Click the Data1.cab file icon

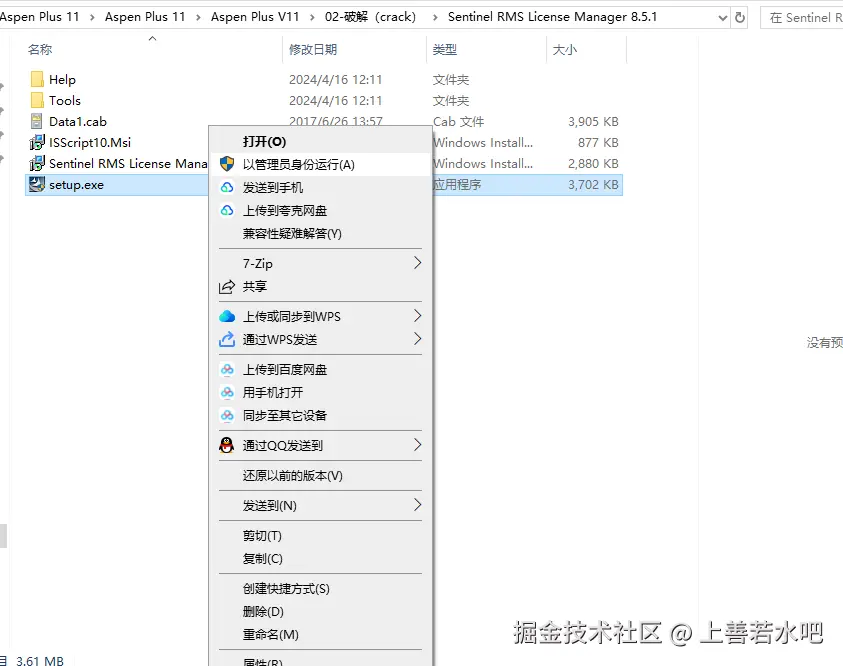tap(37, 121)
